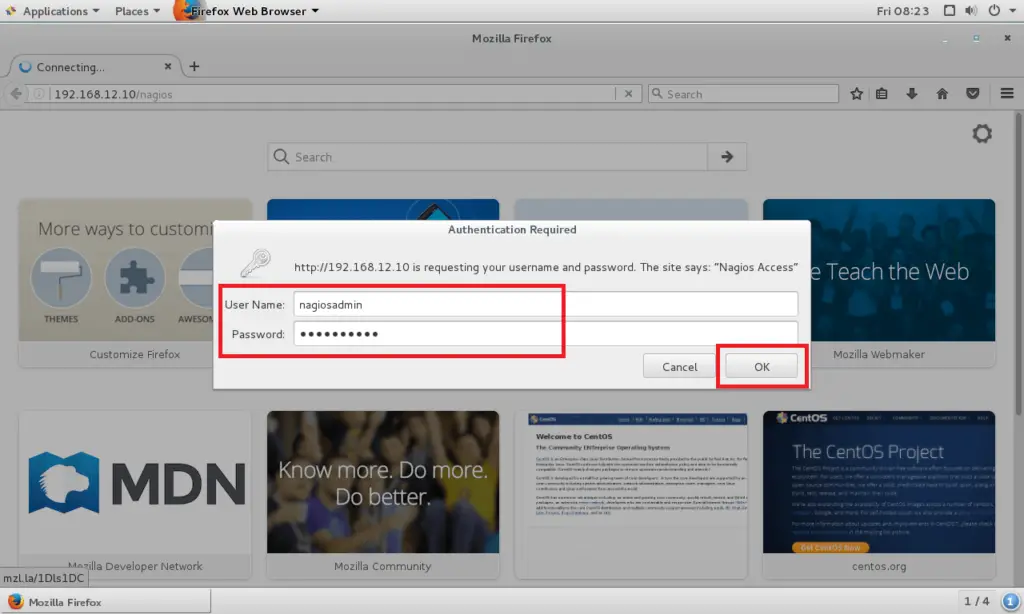Go to home page icon
The image size is (1024, 614).
pyautogui.click(x=942, y=94)
